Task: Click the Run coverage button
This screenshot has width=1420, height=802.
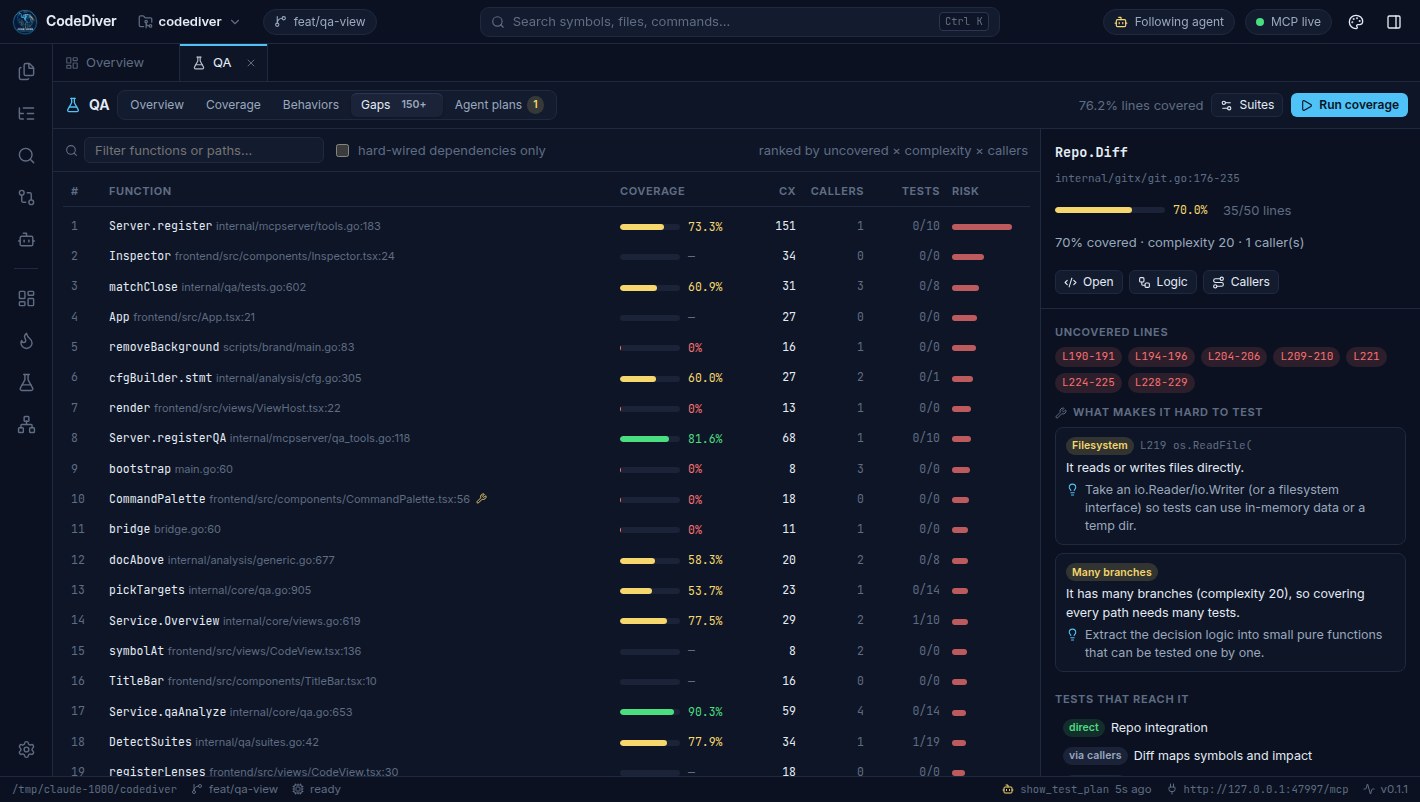Action: point(1349,105)
